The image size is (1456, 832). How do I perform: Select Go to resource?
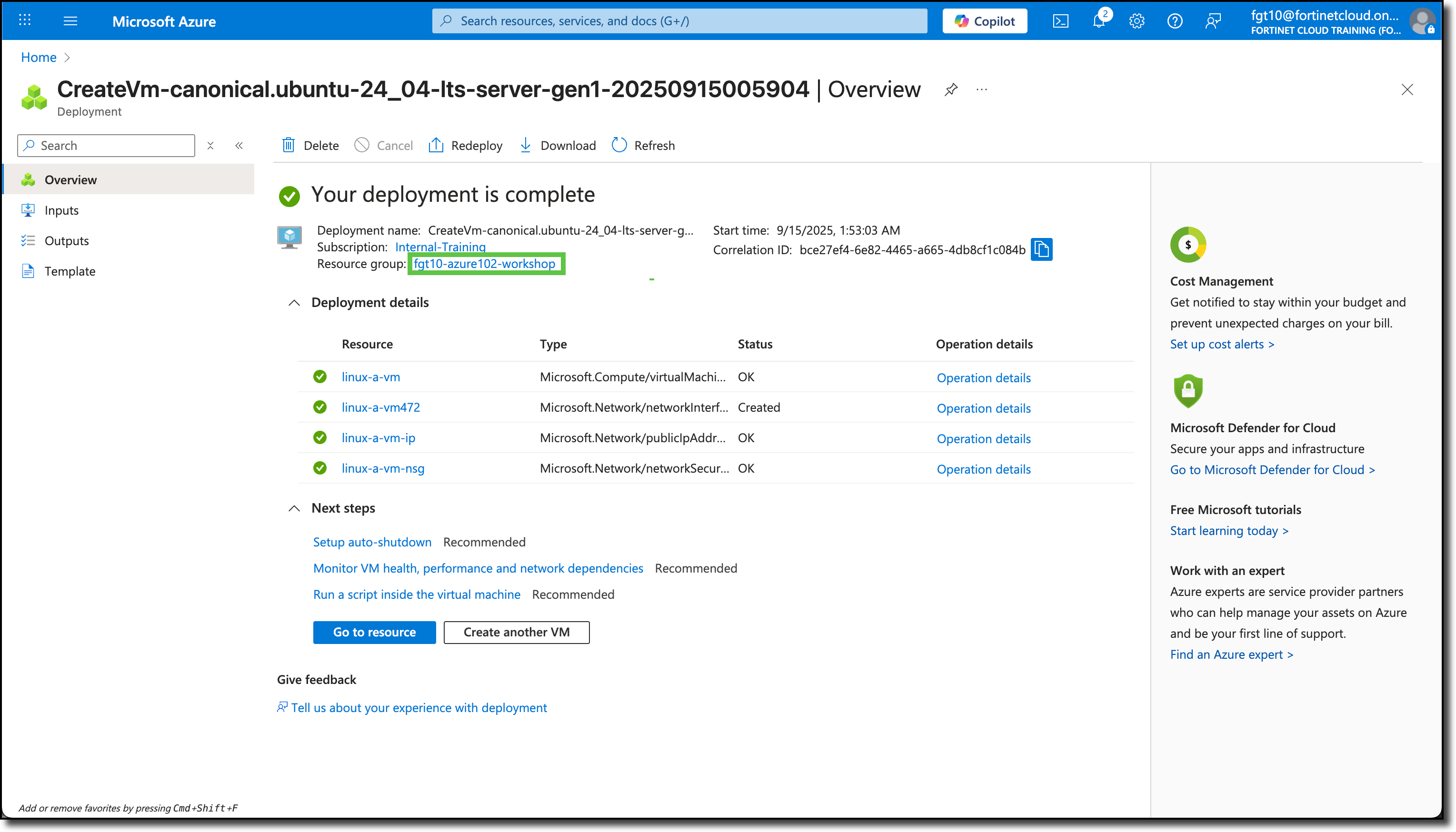click(x=374, y=632)
